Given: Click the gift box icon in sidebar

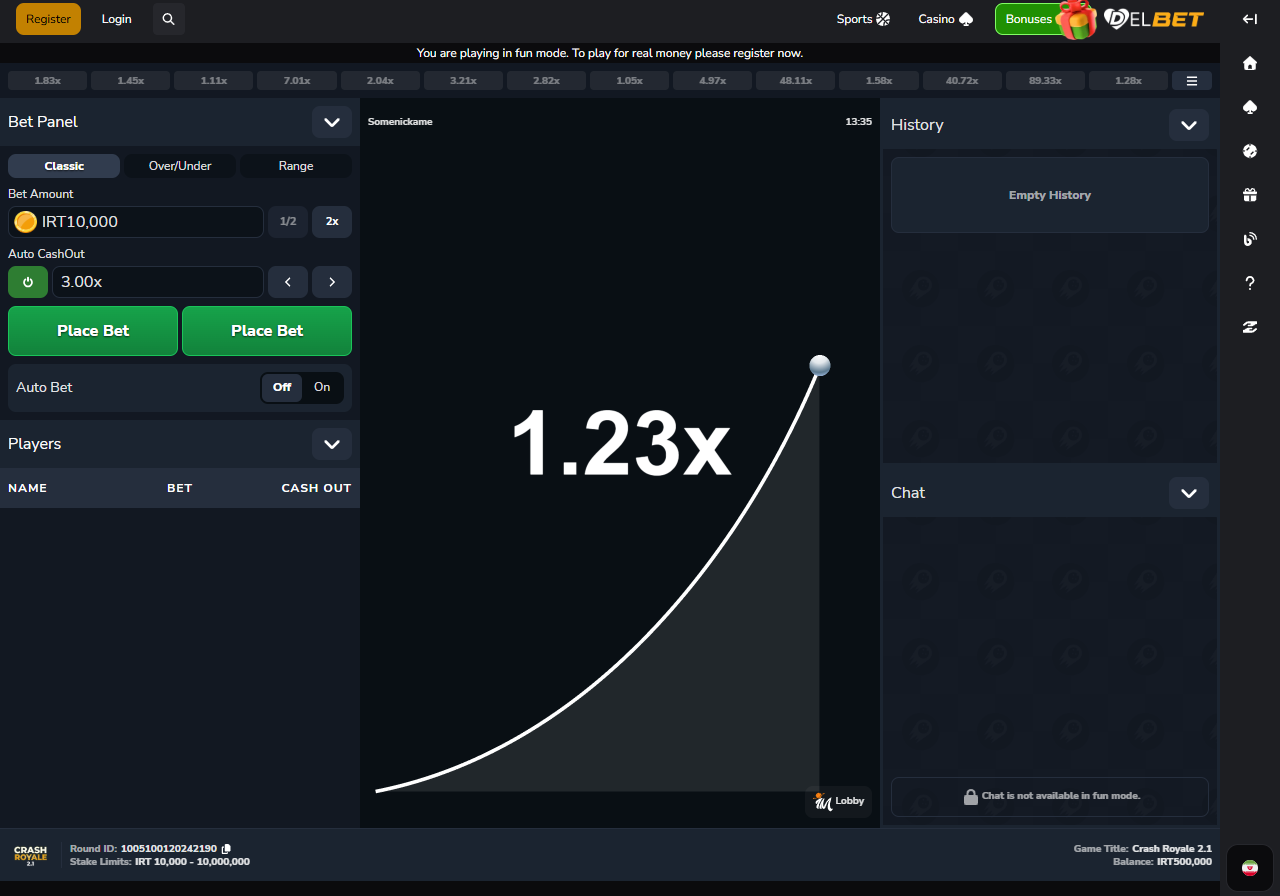Looking at the screenshot, I should pos(1249,195).
